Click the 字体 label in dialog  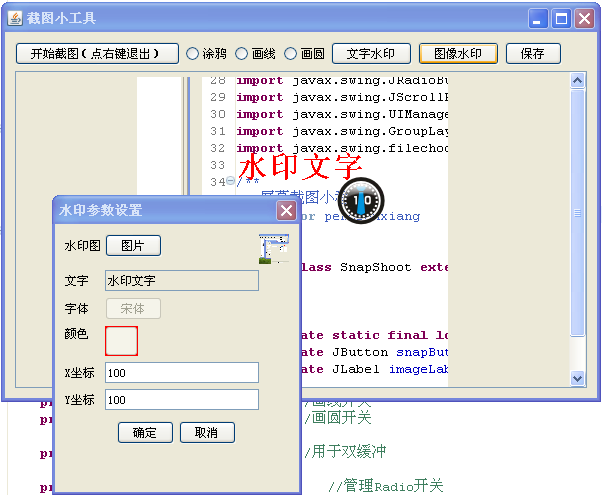click(x=76, y=308)
